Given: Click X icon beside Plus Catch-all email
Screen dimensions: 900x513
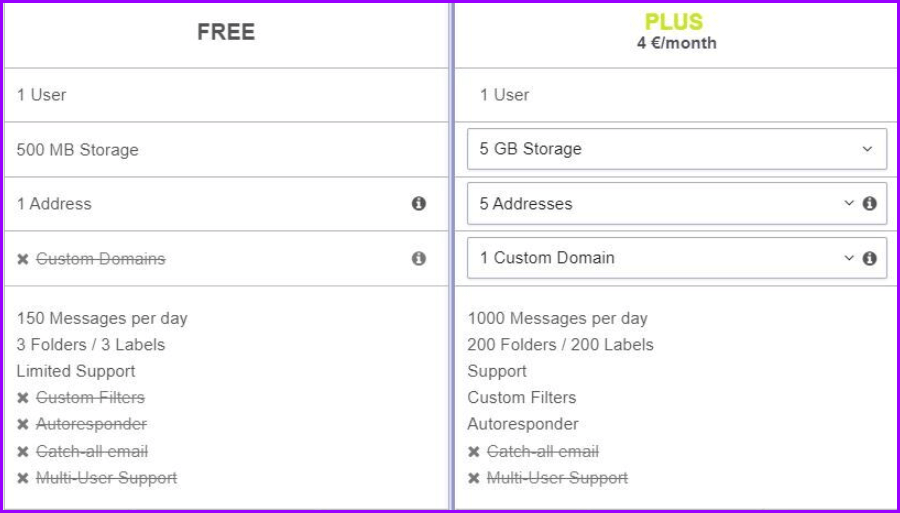Looking at the screenshot, I should 474,452.
